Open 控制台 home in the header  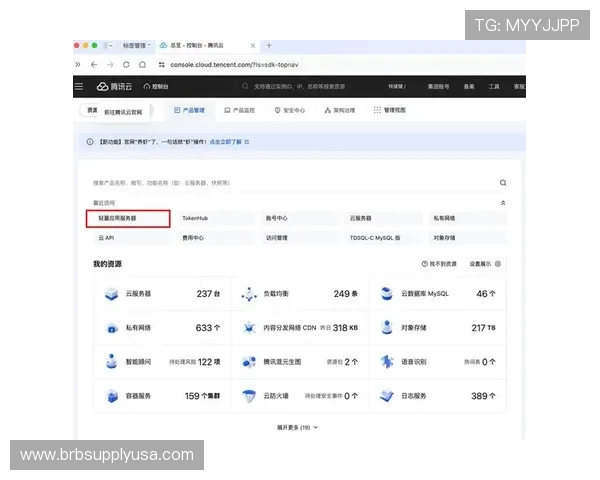156,87
